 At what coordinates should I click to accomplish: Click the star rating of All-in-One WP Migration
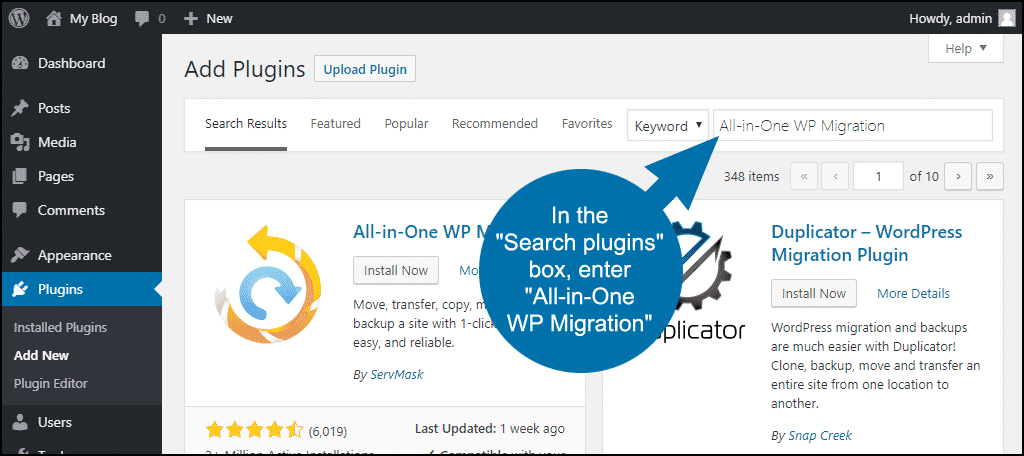click(255, 430)
